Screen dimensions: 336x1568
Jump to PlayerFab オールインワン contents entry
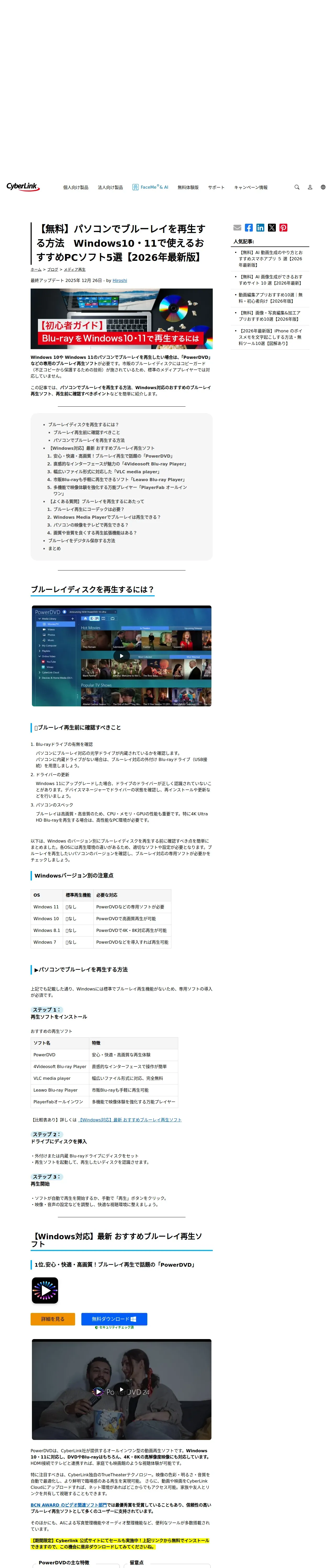pyautogui.click(x=120, y=491)
